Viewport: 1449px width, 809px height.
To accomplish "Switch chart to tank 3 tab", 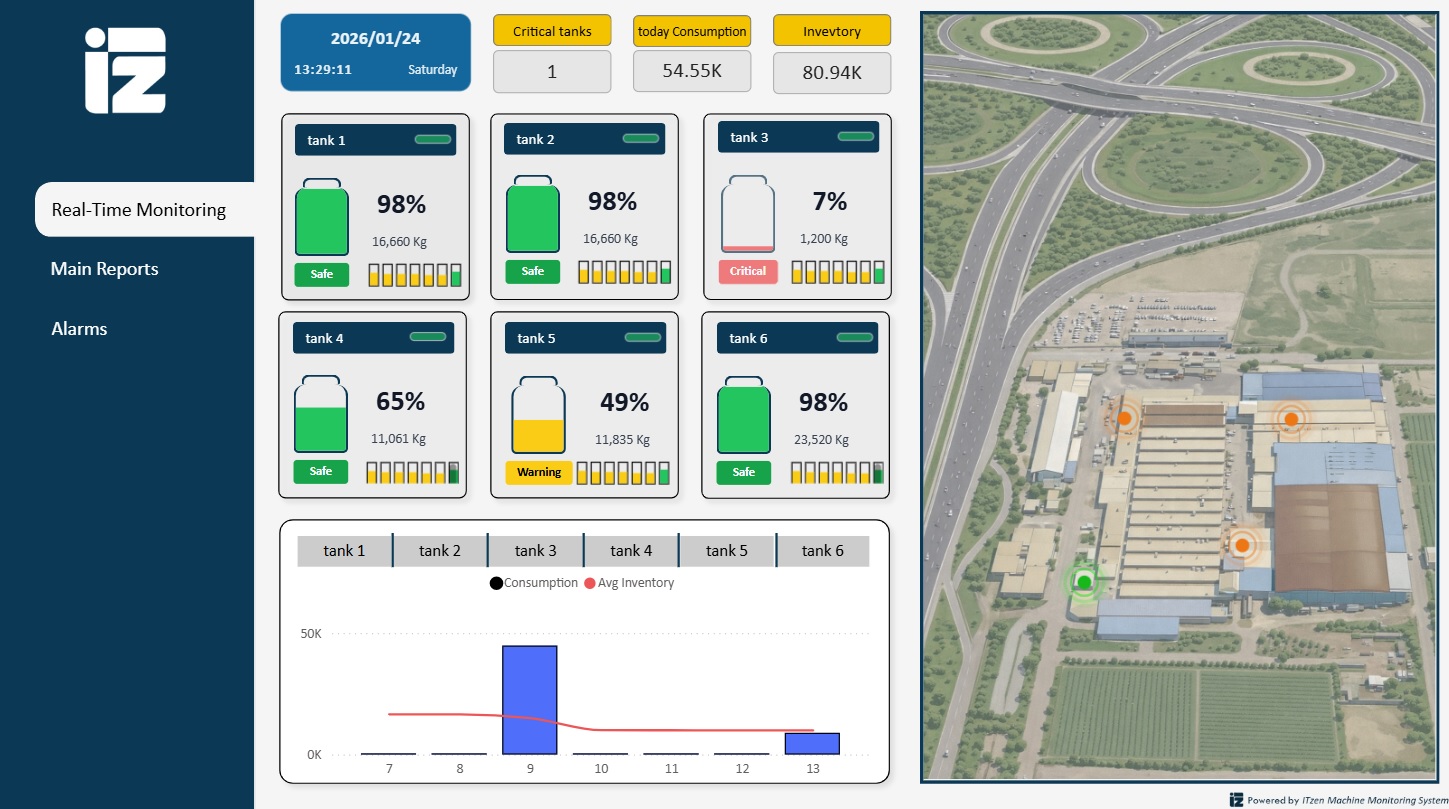I will tap(535, 551).
